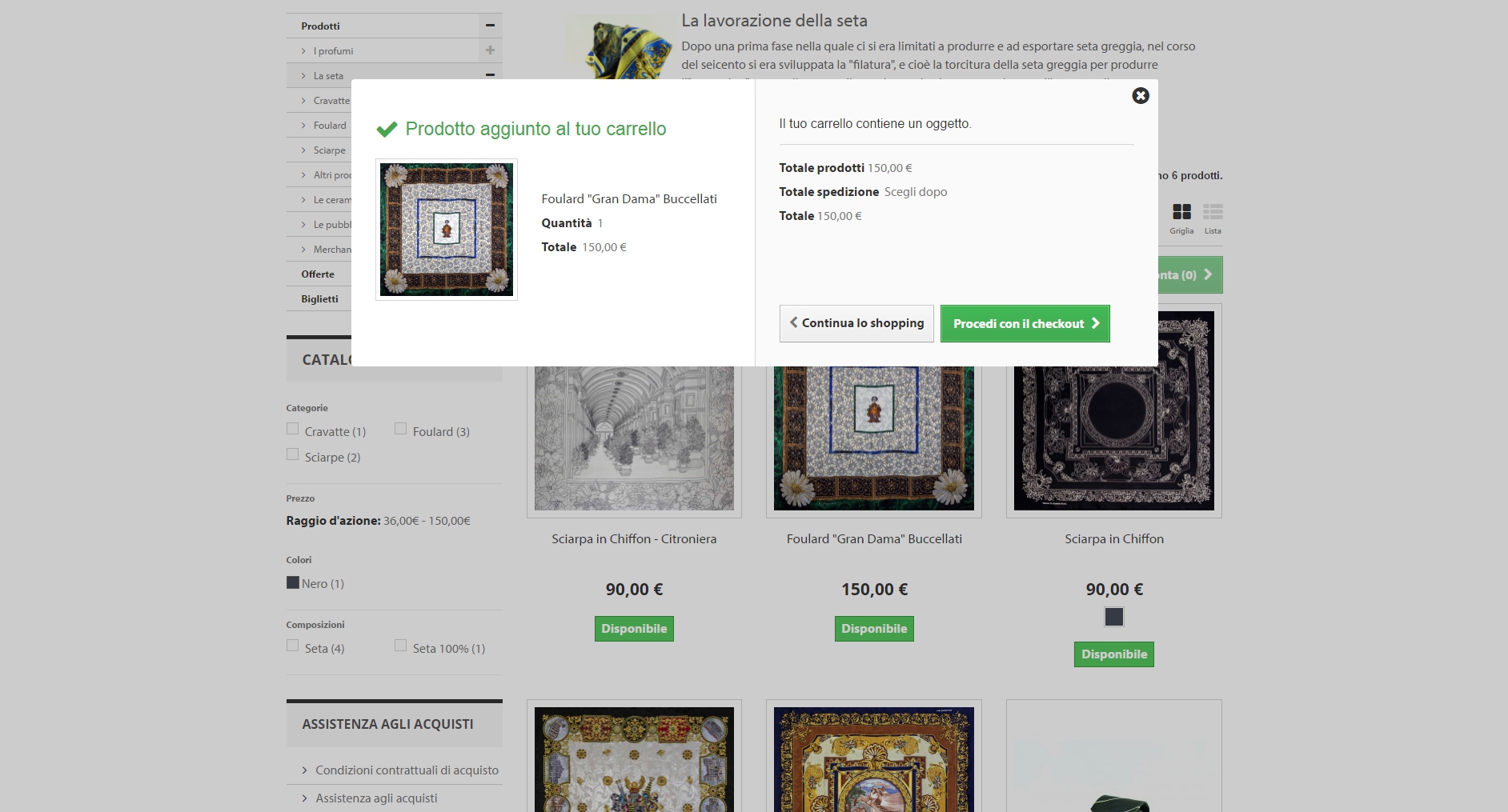Collapse La seta using the minus icon
This screenshot has width=1508, height=812.
tap(489, 75)
